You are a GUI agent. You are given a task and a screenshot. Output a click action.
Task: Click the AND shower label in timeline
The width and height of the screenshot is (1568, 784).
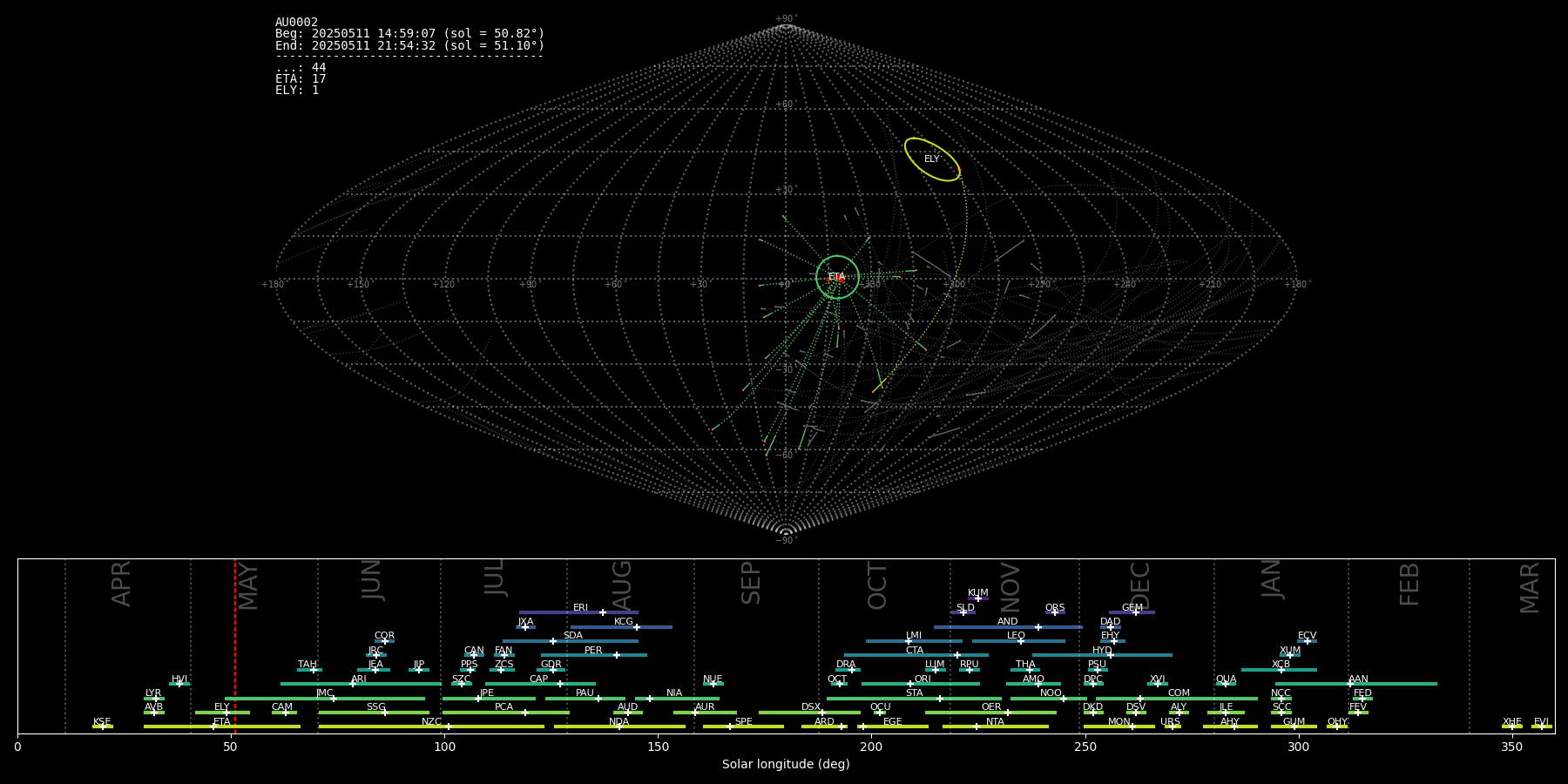(x=1008, y=622)
